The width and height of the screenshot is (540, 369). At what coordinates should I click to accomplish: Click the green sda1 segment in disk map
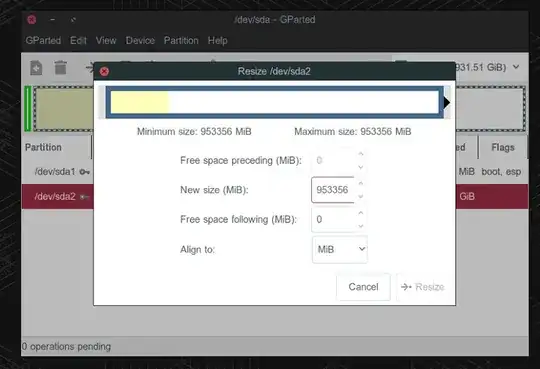[x=28, y=109]
